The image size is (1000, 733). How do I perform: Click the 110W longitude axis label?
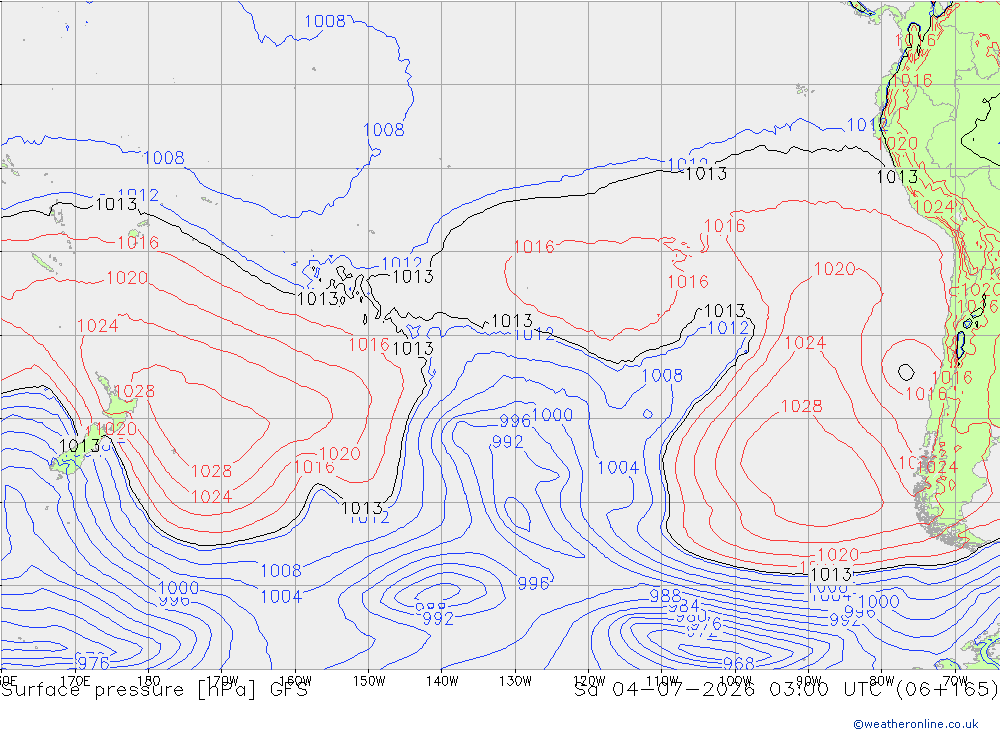662,681
